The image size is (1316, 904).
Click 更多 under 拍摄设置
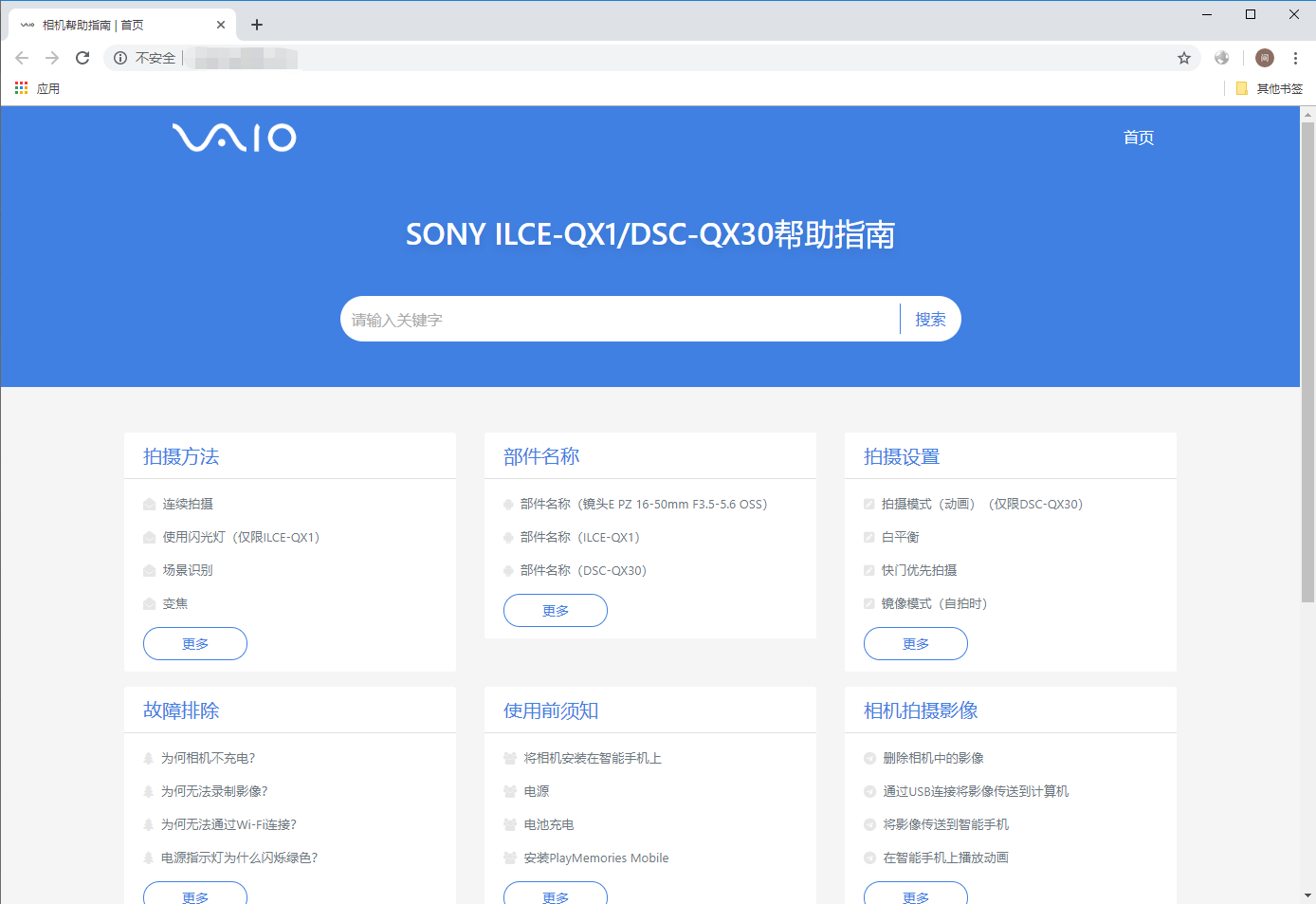click(916, 644)
